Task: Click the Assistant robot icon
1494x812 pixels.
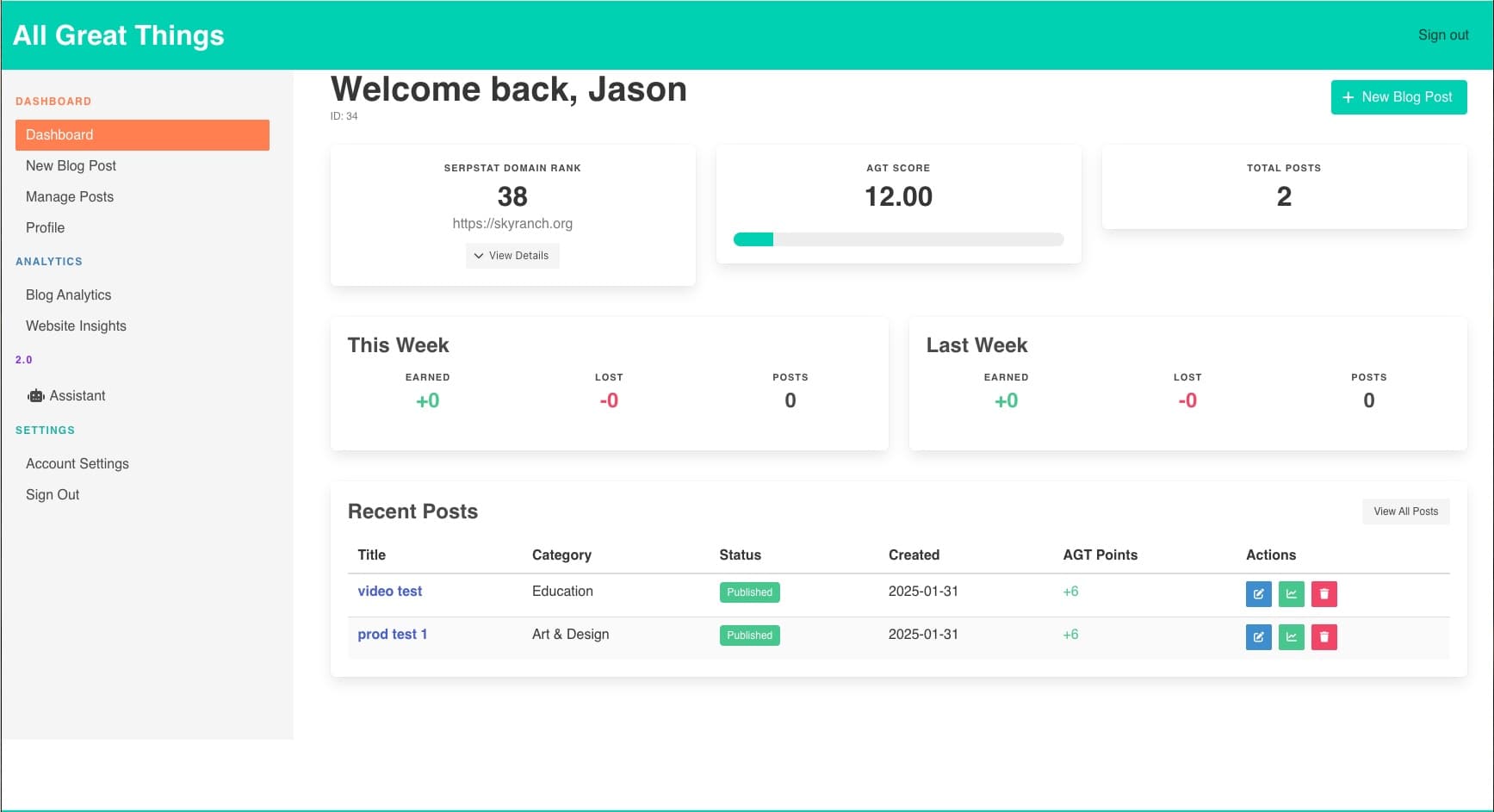Action: pyautogui.click(x=35, y=396)
